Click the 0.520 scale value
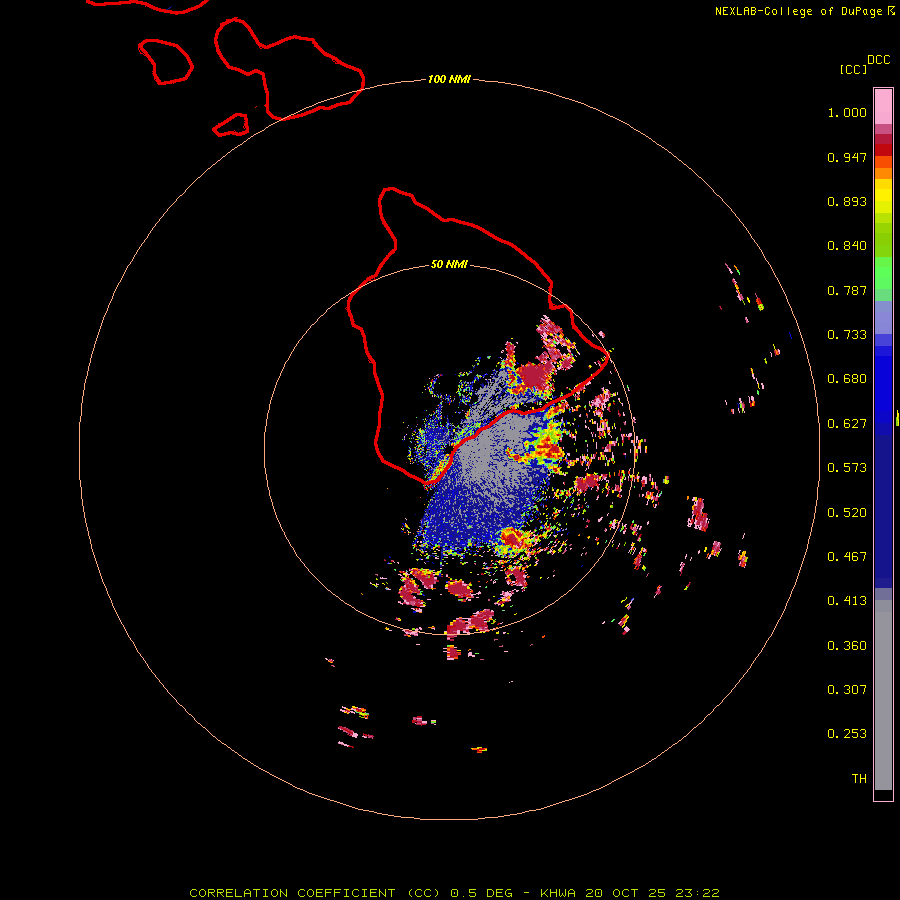The width and height of the screenshot is (900, 900). [847, 513]
